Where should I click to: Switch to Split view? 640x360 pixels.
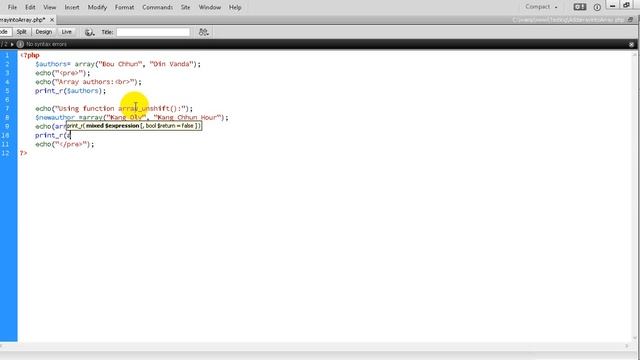[22, 32]
